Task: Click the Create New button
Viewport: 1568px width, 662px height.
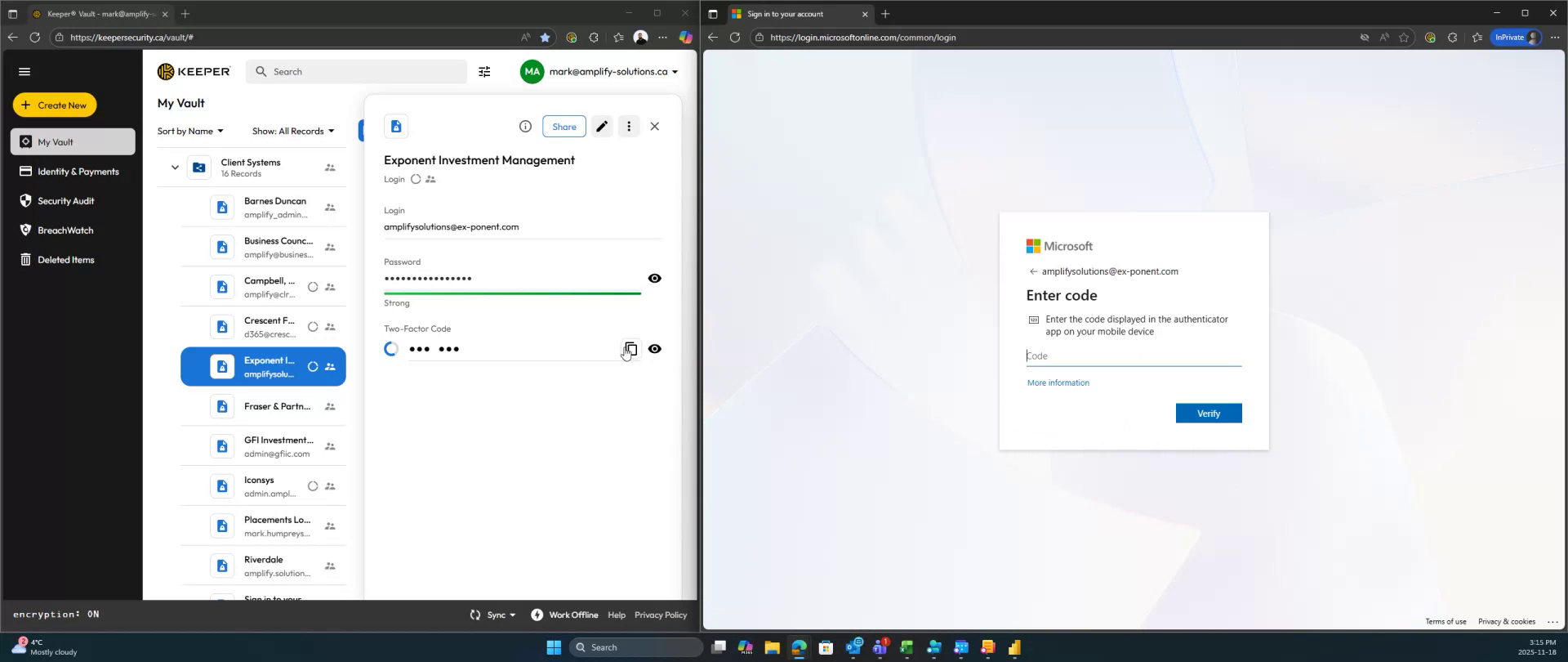Action: pyautogui.click(x=55, y=105)
